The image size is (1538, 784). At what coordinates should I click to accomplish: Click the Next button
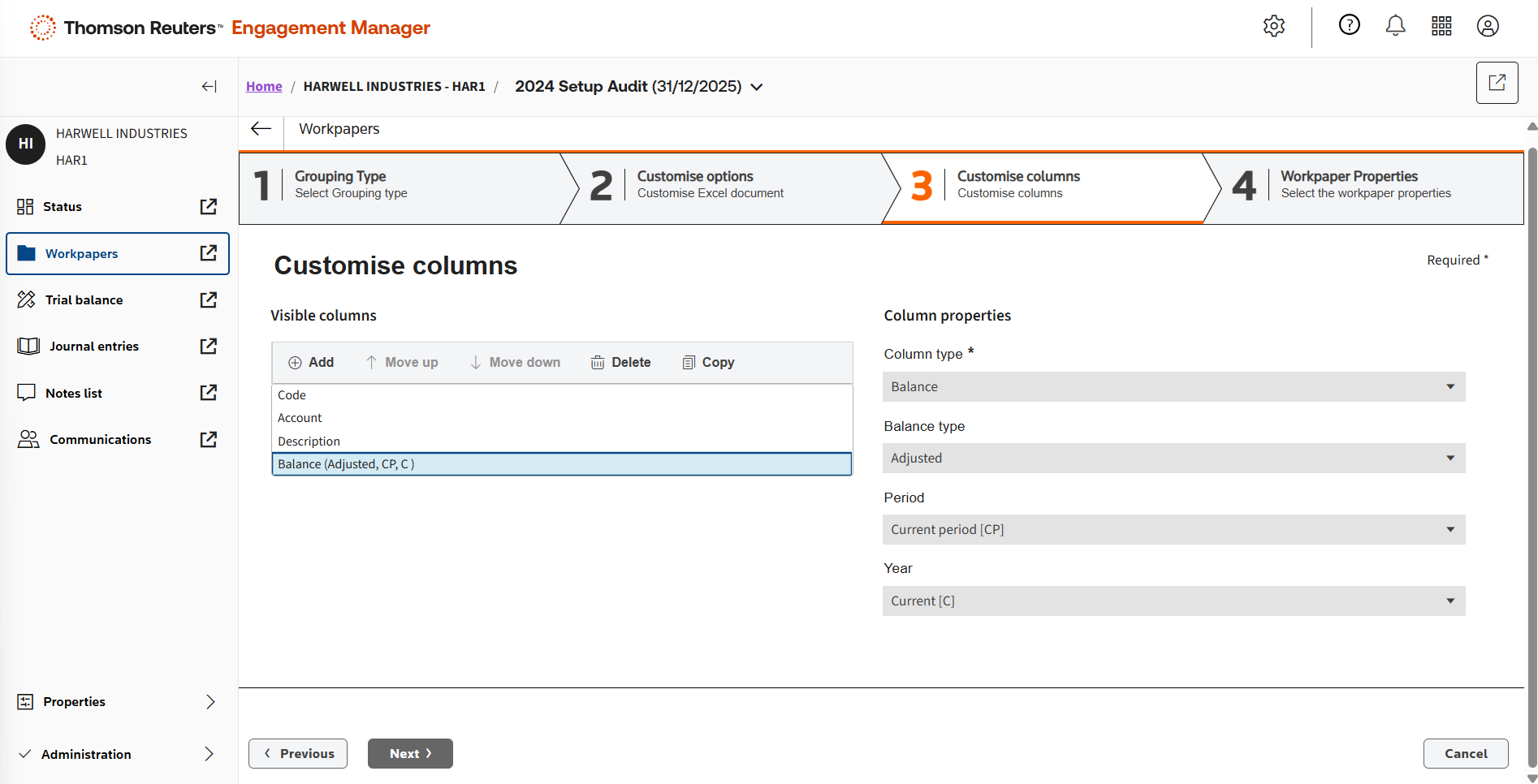click(x=410, y=754)
